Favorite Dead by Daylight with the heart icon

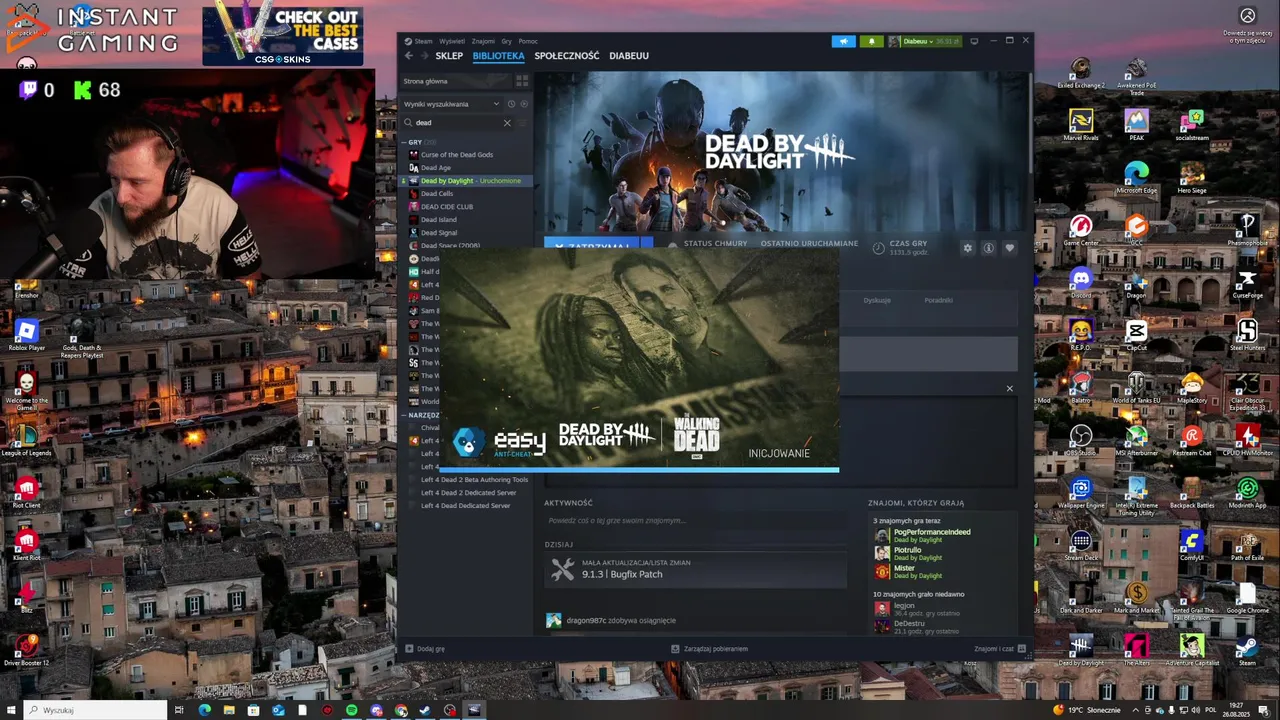pos(1009,248)
